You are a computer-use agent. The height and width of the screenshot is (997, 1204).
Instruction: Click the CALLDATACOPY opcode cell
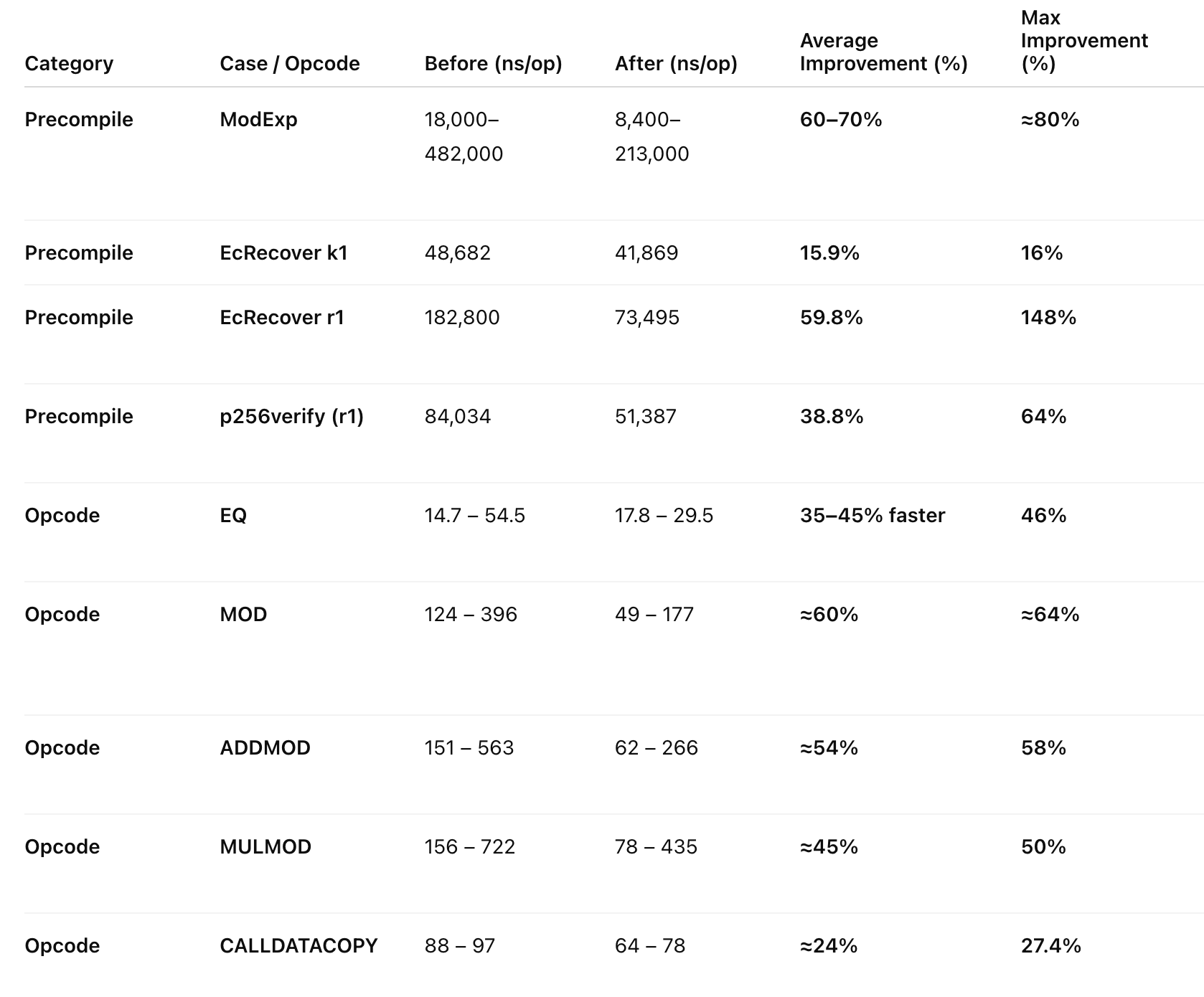pyautogui.click(x=298, y=946)
